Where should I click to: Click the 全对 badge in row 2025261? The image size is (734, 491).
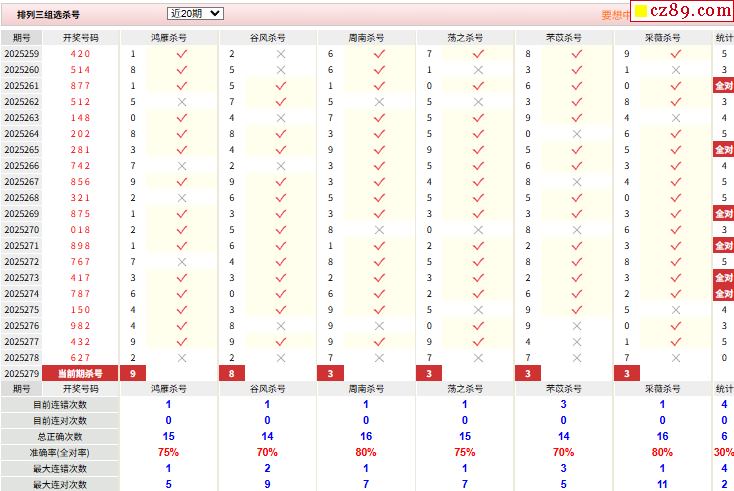[723, 86]
